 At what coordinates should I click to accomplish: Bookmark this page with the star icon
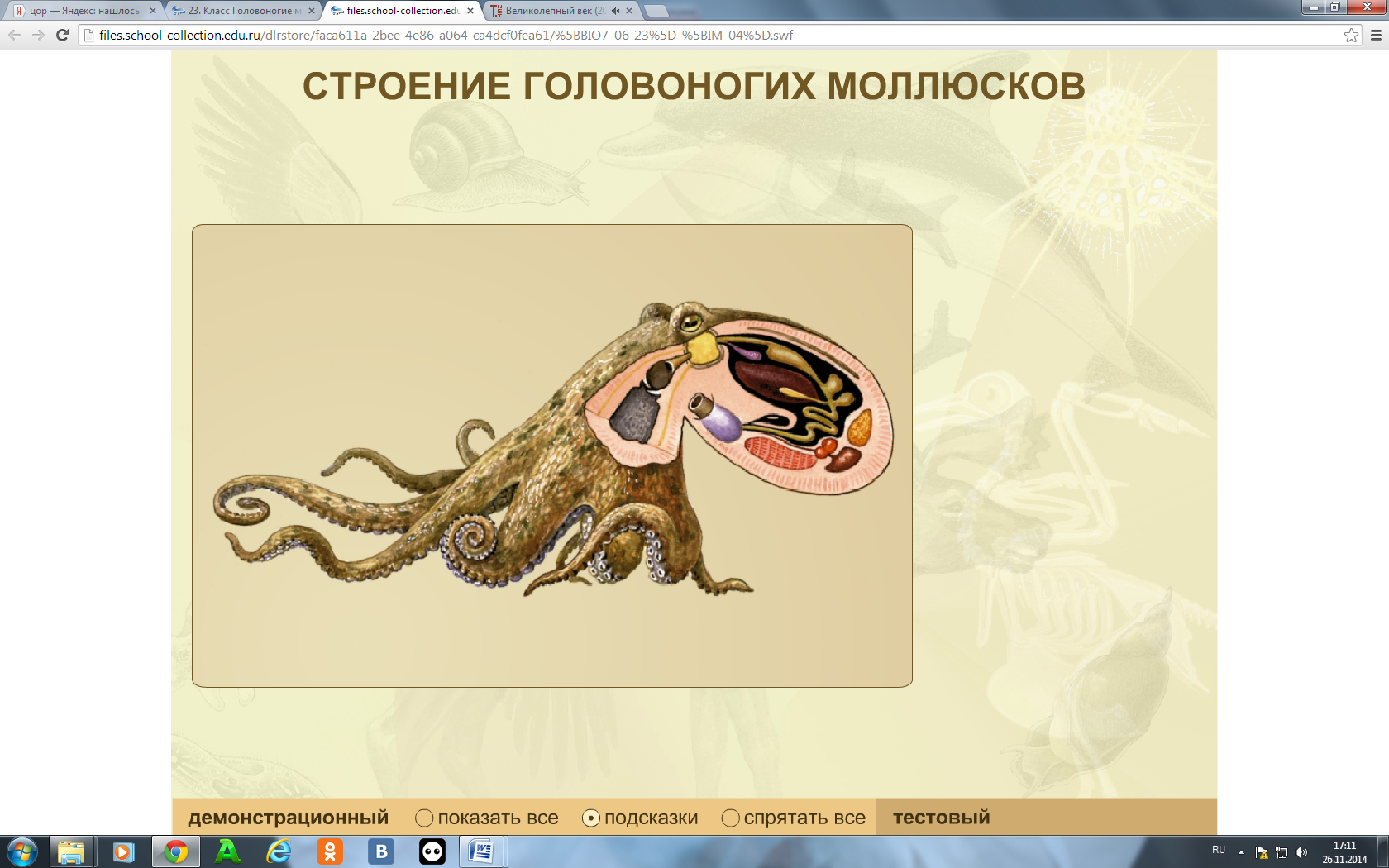pyautogui.click(x=1351, y=35)
